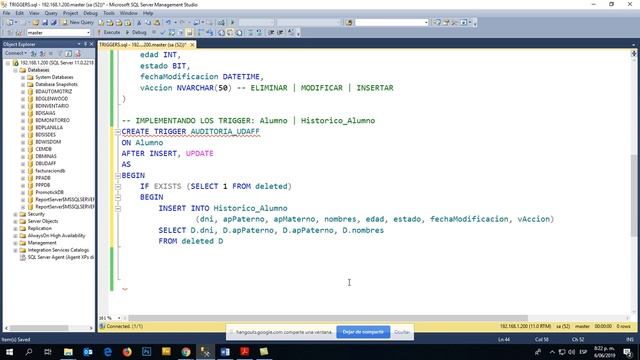Select the BDMONITOREO database
640x360 pixels.
pyautogui.click(x=52, y=120)
